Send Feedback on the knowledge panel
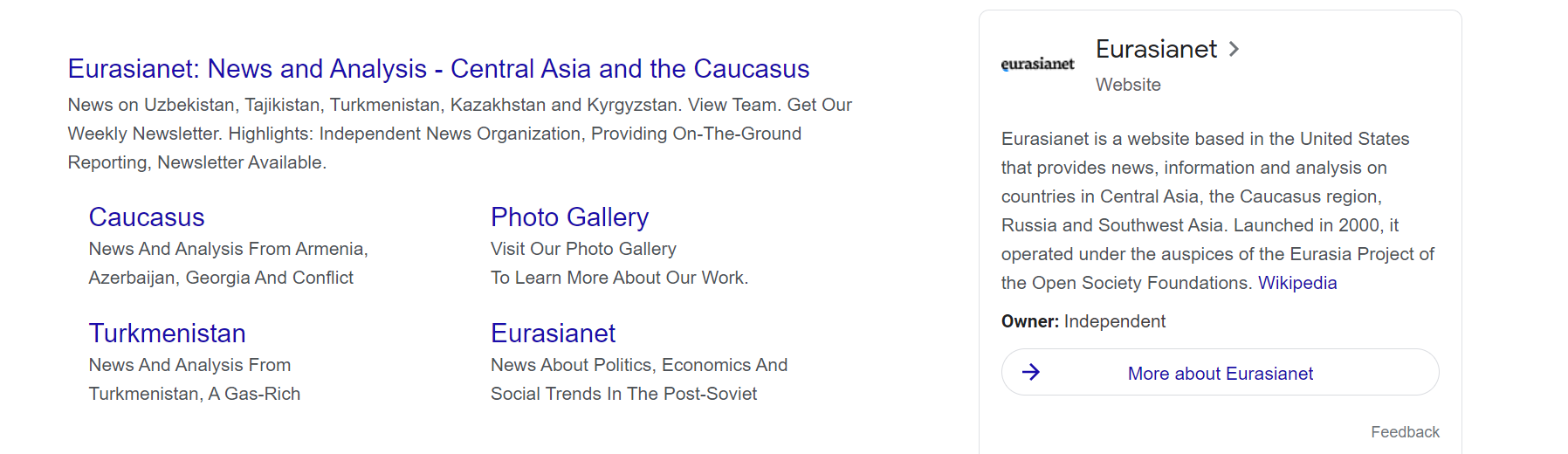Viewport: 1568px width, 454px height. click(1405, 432)
